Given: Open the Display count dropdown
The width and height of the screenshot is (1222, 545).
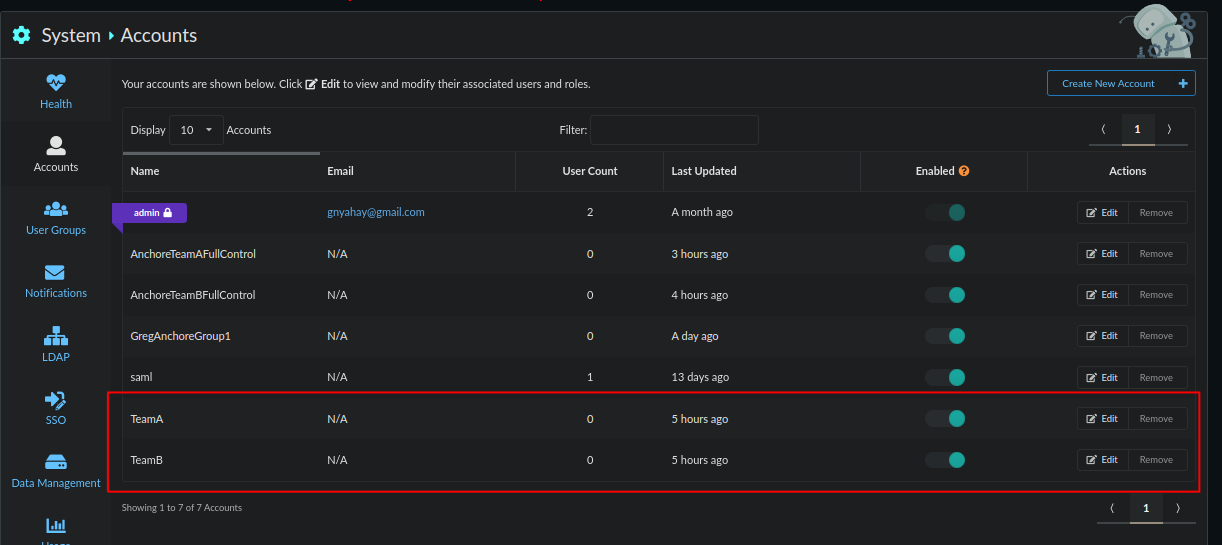Looking at the screenshot, I should point(196,130).
